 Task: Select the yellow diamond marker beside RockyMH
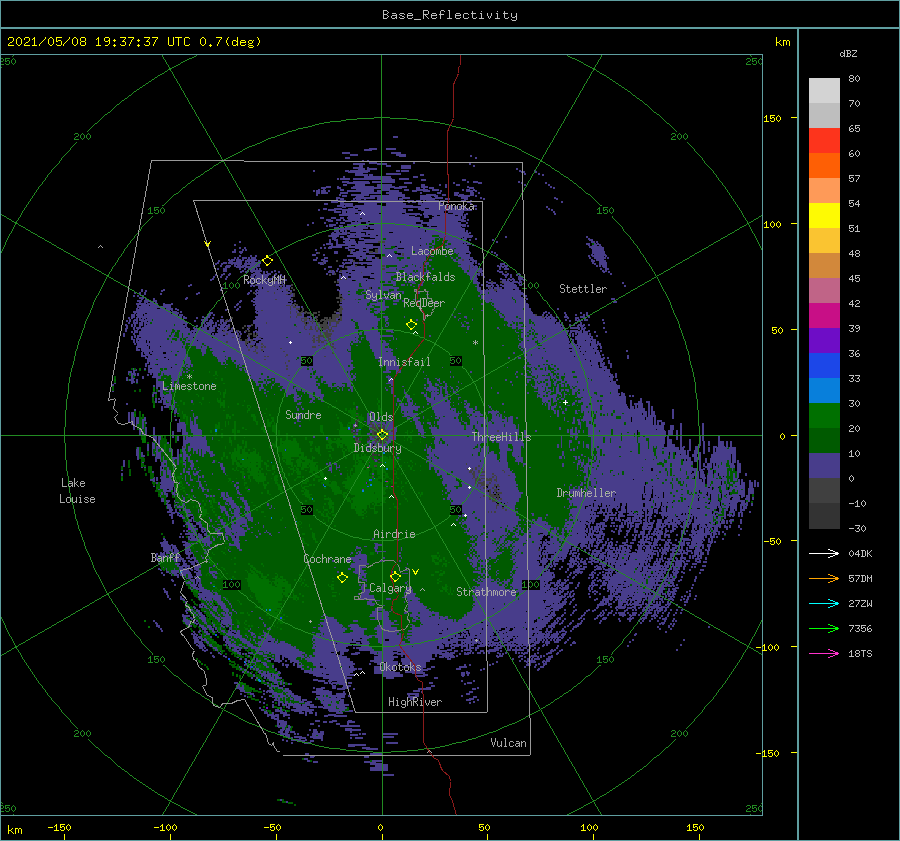[x=267, y=261]
